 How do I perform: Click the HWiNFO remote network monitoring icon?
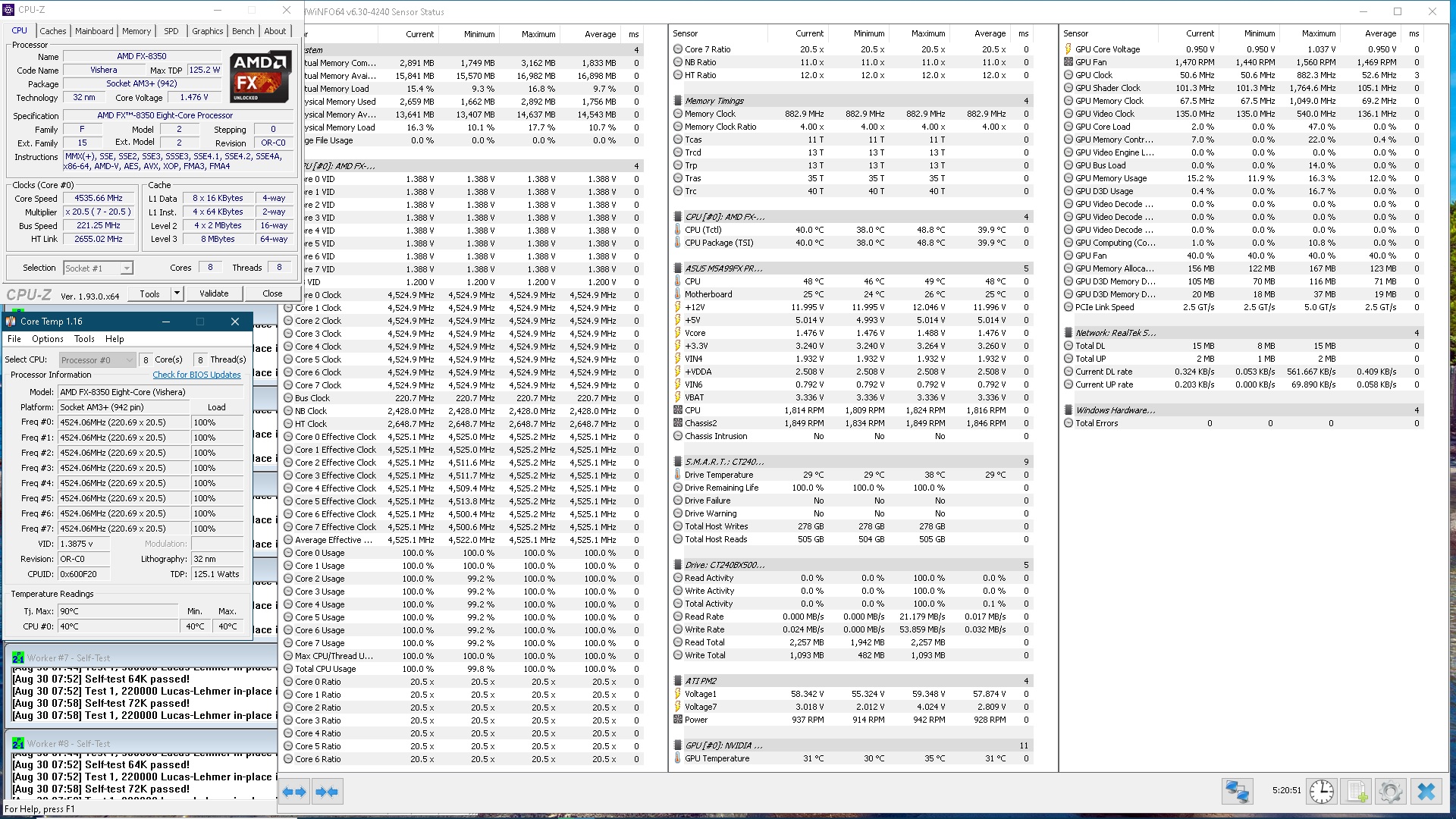[1237, 792]
